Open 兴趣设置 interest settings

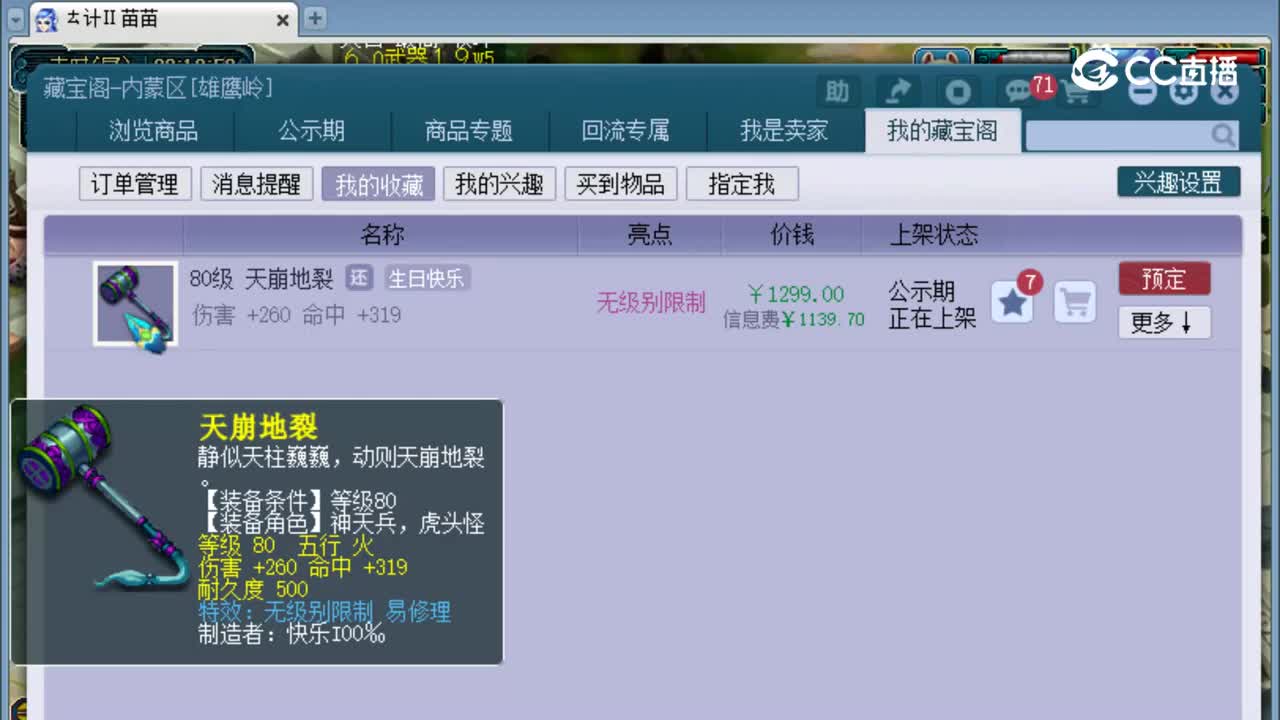1178,182
